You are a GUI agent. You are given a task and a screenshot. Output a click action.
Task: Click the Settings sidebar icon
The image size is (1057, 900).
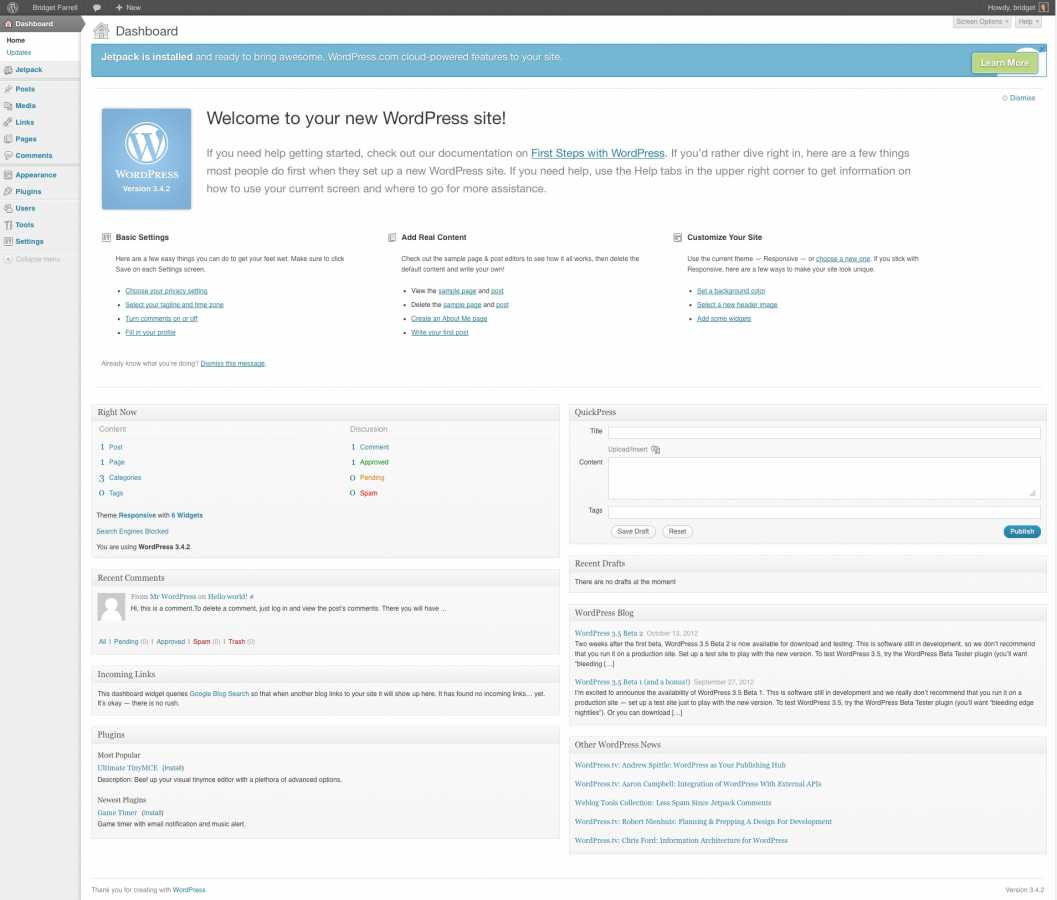[x=8, y=241]
